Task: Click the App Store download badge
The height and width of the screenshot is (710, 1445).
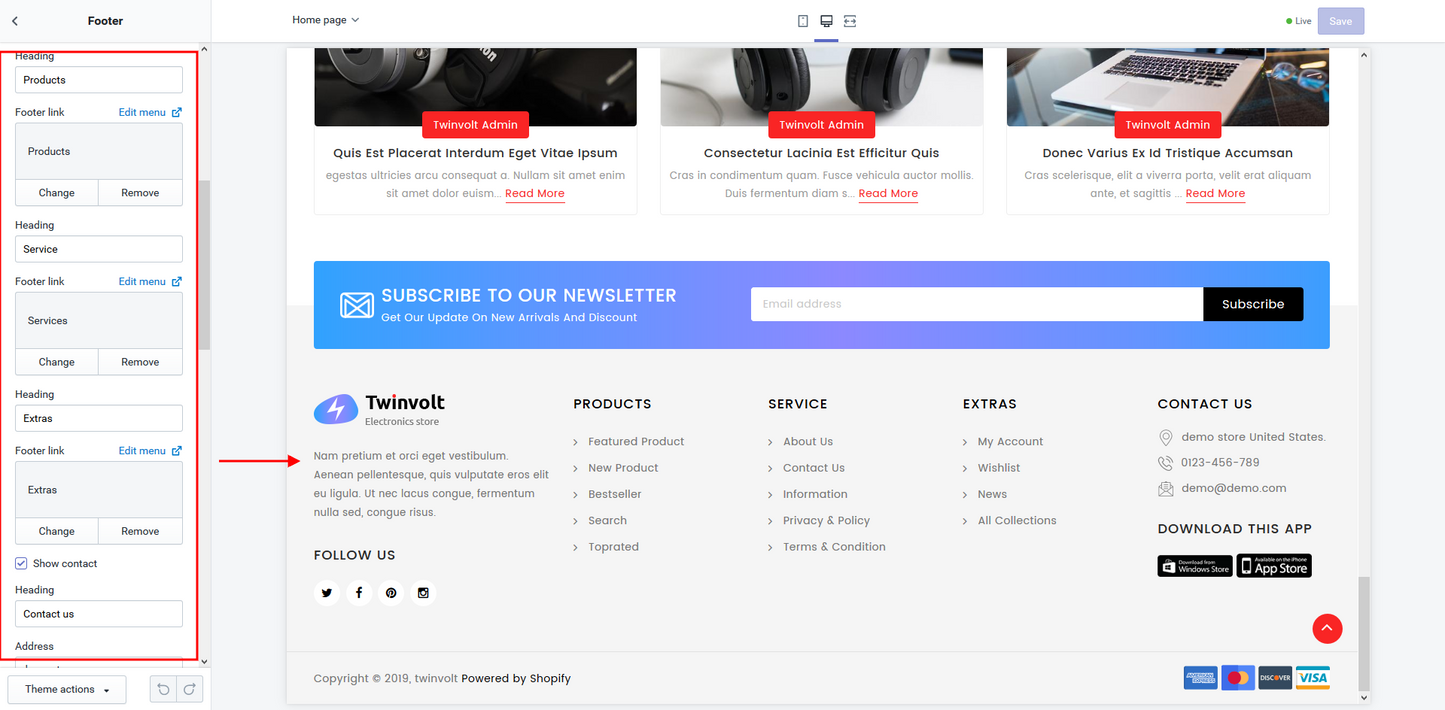Action: [x=1273, y=565]
